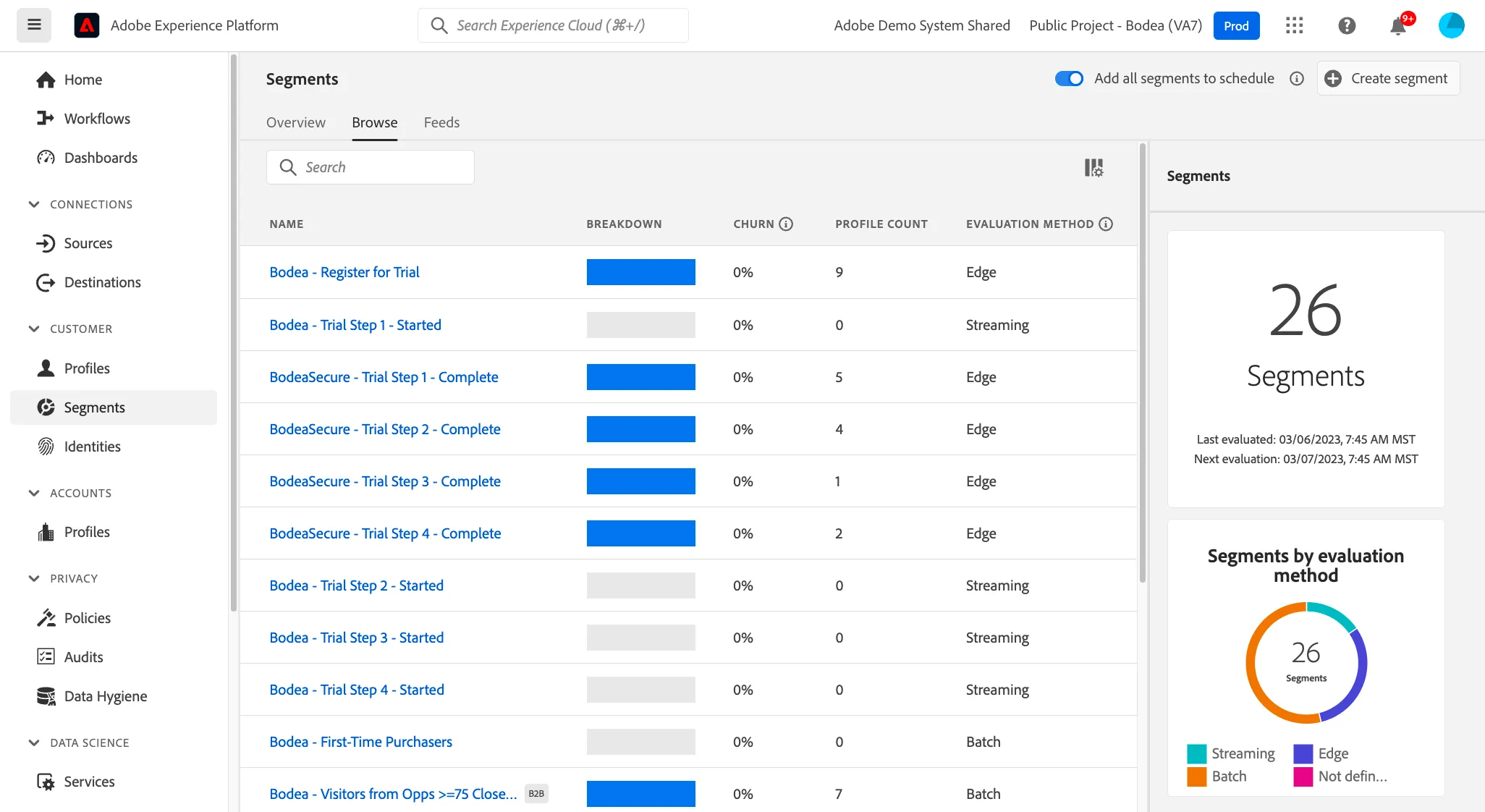Switch to the Overview tab
Viewport: 1485px width, 812px height.
tap(296, 122)
